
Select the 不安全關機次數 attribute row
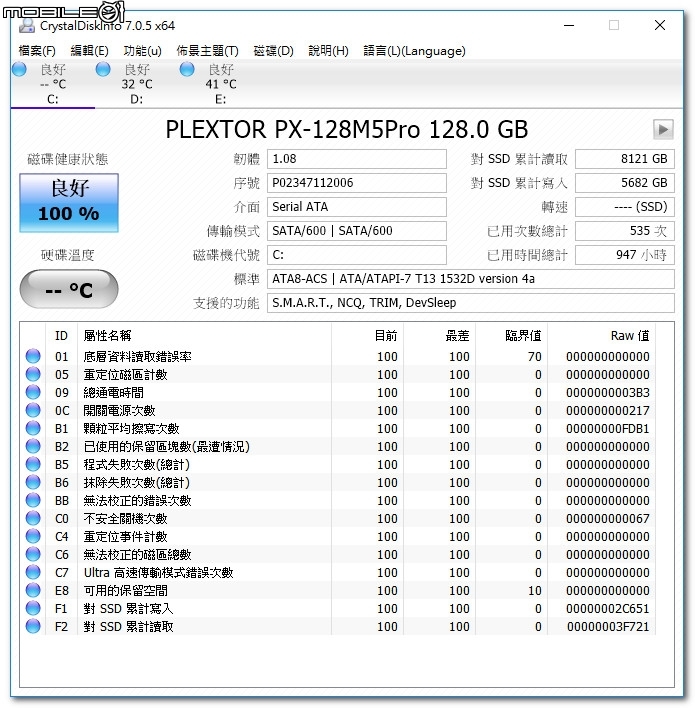click(337, 518)
